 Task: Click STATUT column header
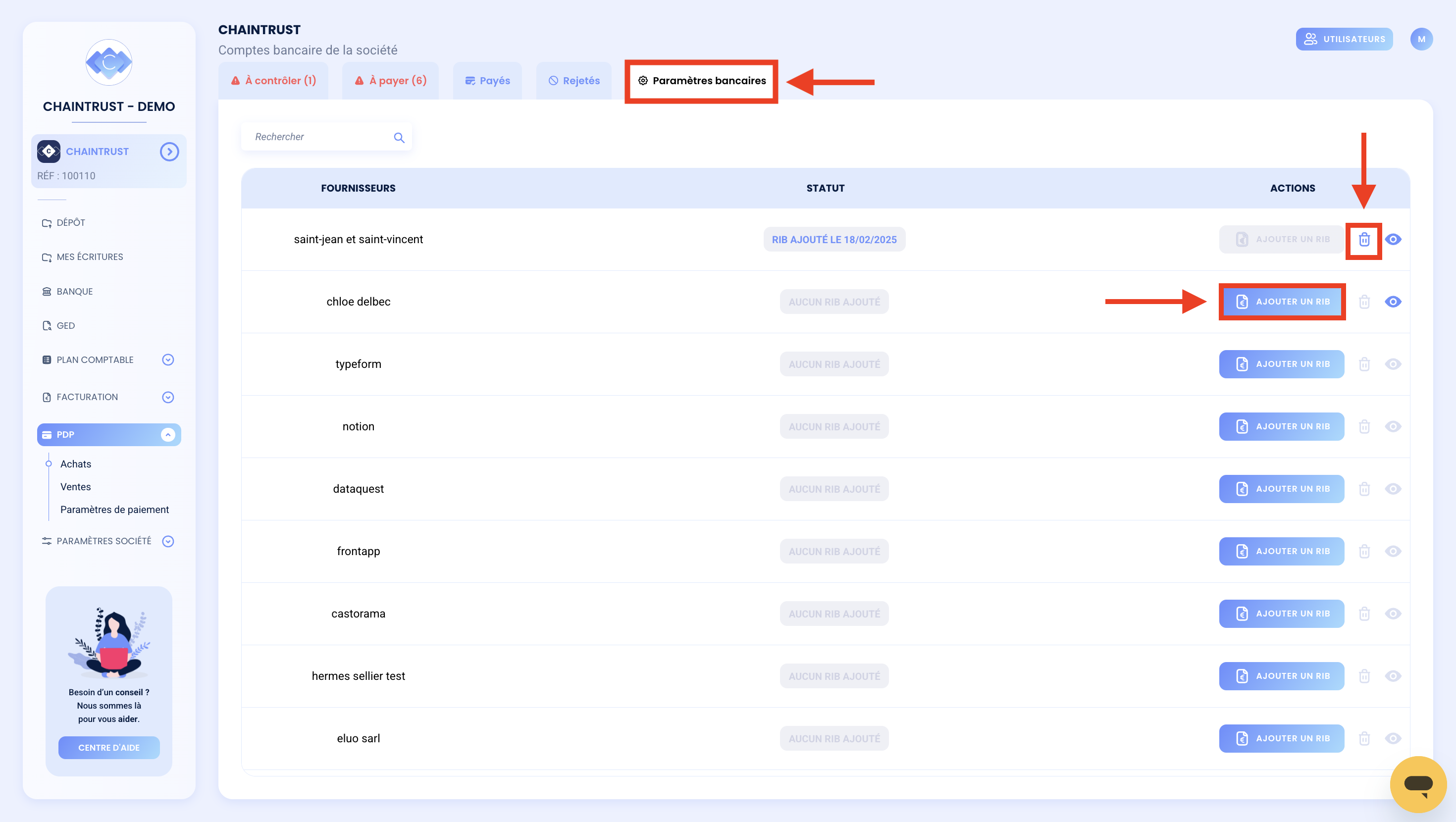click(x=825, y=188)
